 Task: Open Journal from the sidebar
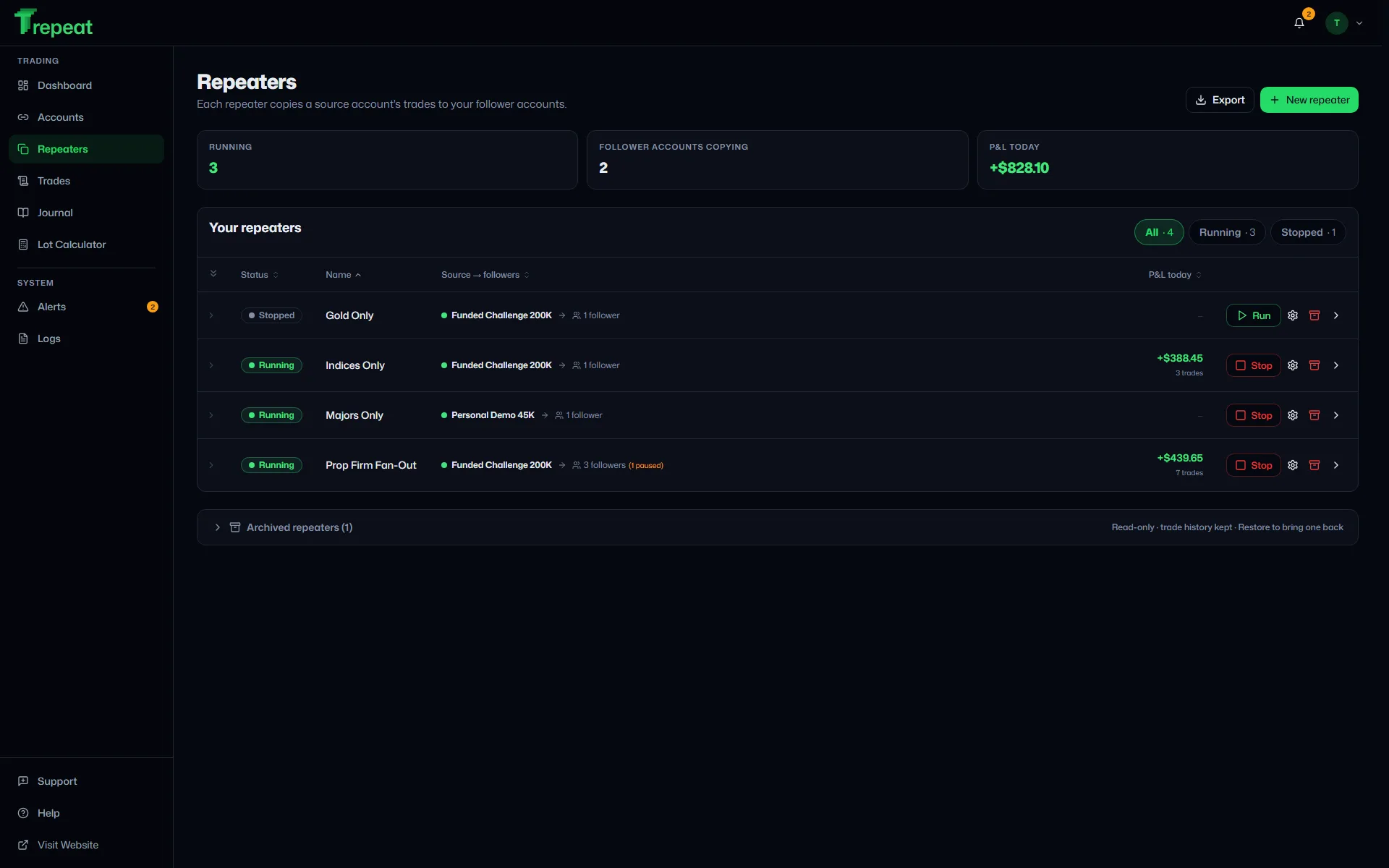point(86,213)
